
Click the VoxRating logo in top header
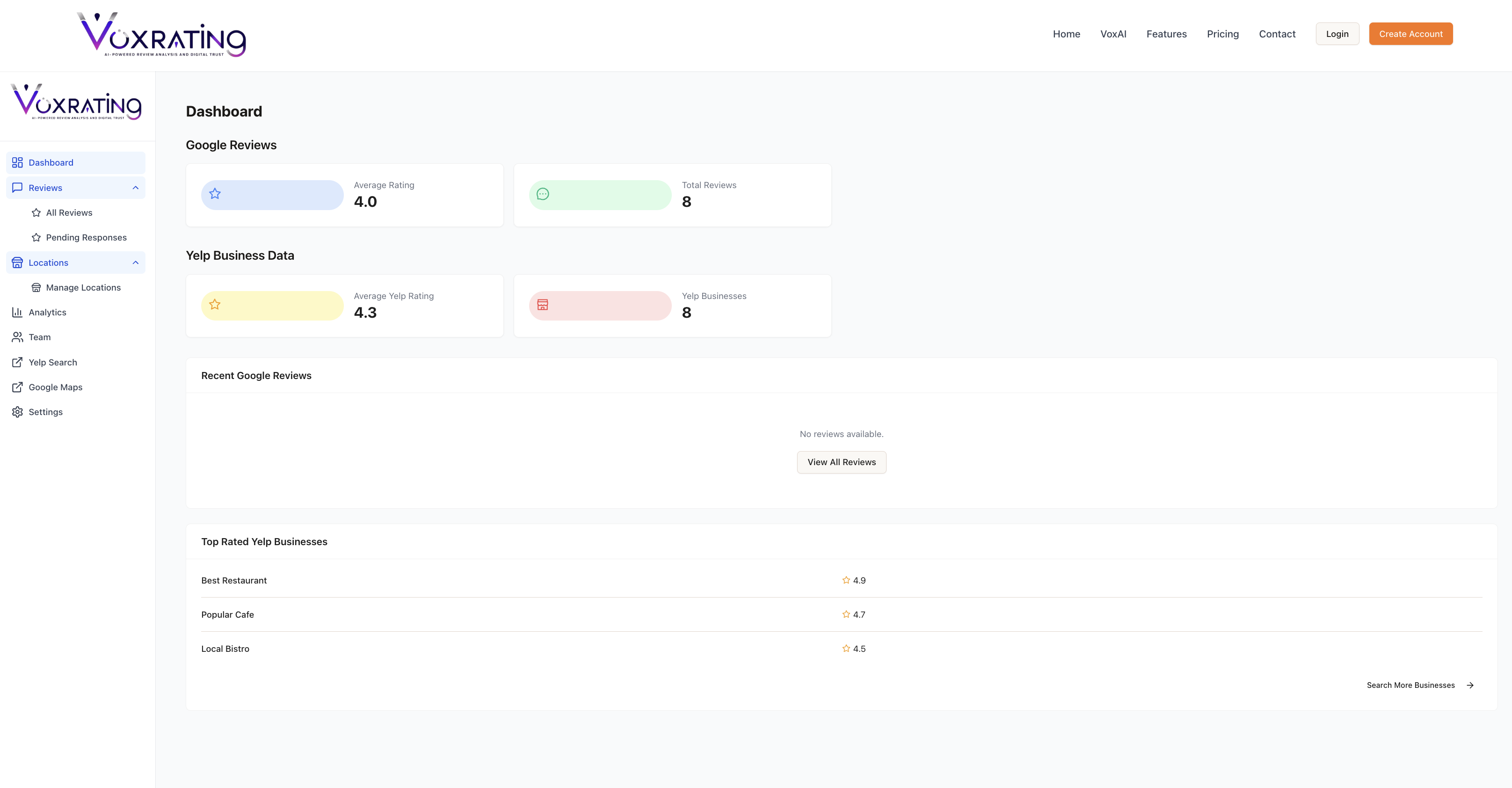pyautogui.click(x=161, y=35)
